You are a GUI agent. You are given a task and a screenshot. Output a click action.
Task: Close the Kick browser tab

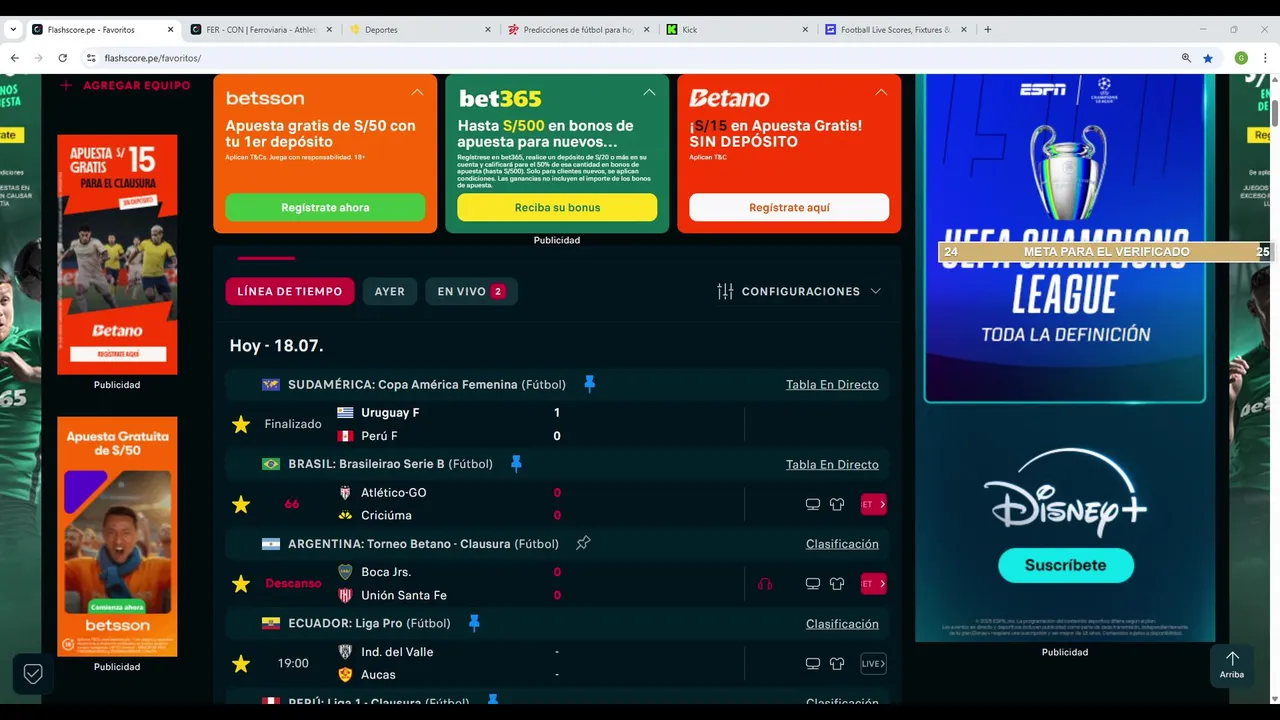(805, 30)
